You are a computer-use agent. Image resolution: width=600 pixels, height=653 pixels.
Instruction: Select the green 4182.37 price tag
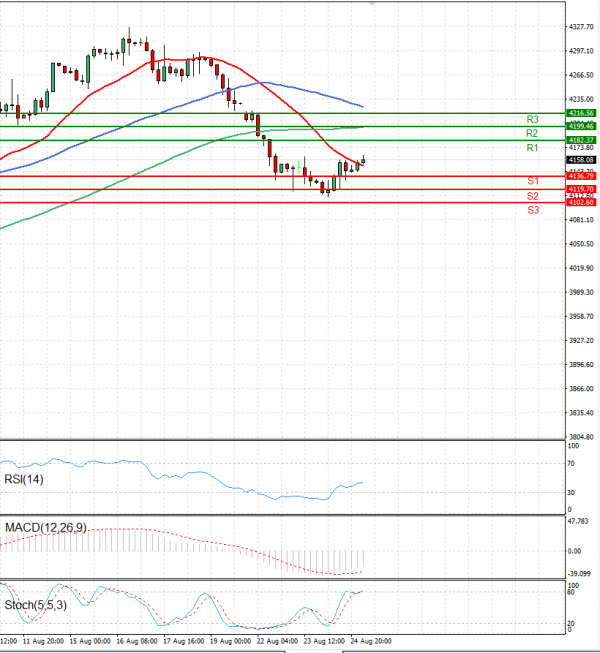pos(581,140)
